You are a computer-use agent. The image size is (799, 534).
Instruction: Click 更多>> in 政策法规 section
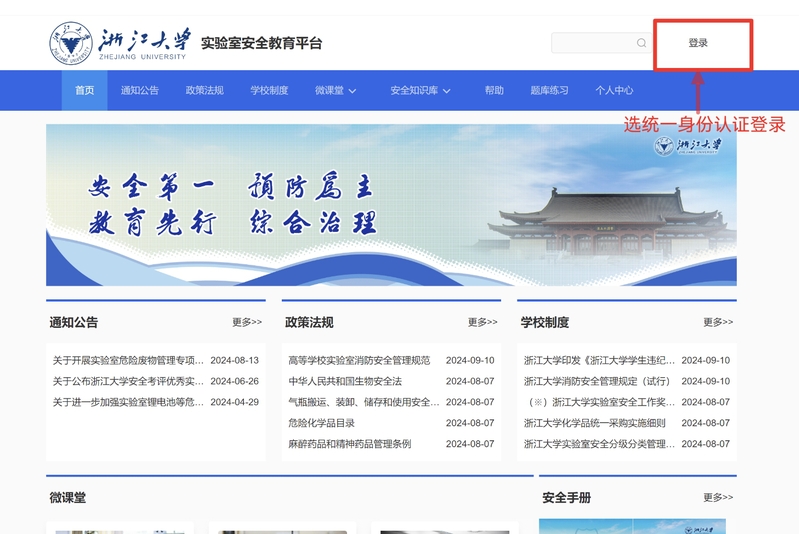point(482,322)
